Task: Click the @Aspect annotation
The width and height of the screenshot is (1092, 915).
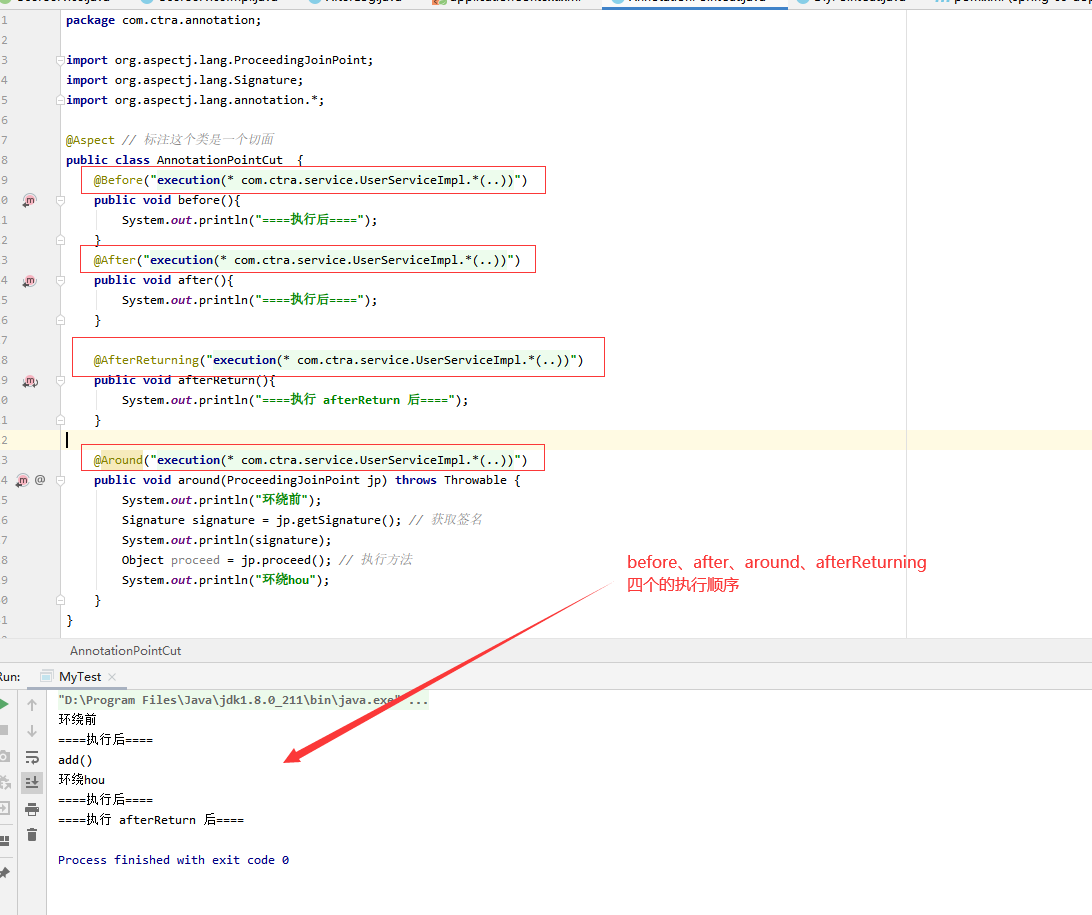Action: click(91, 140)
